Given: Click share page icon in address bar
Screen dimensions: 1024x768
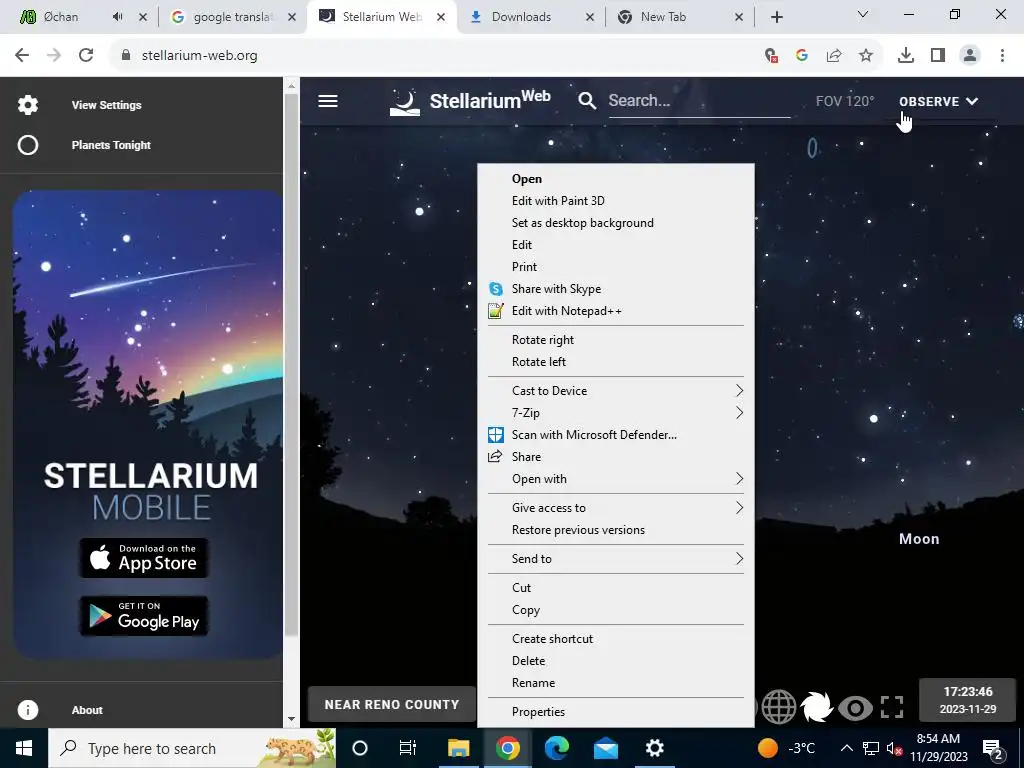Looking at the screenshot, I should (x=834, y=56).
